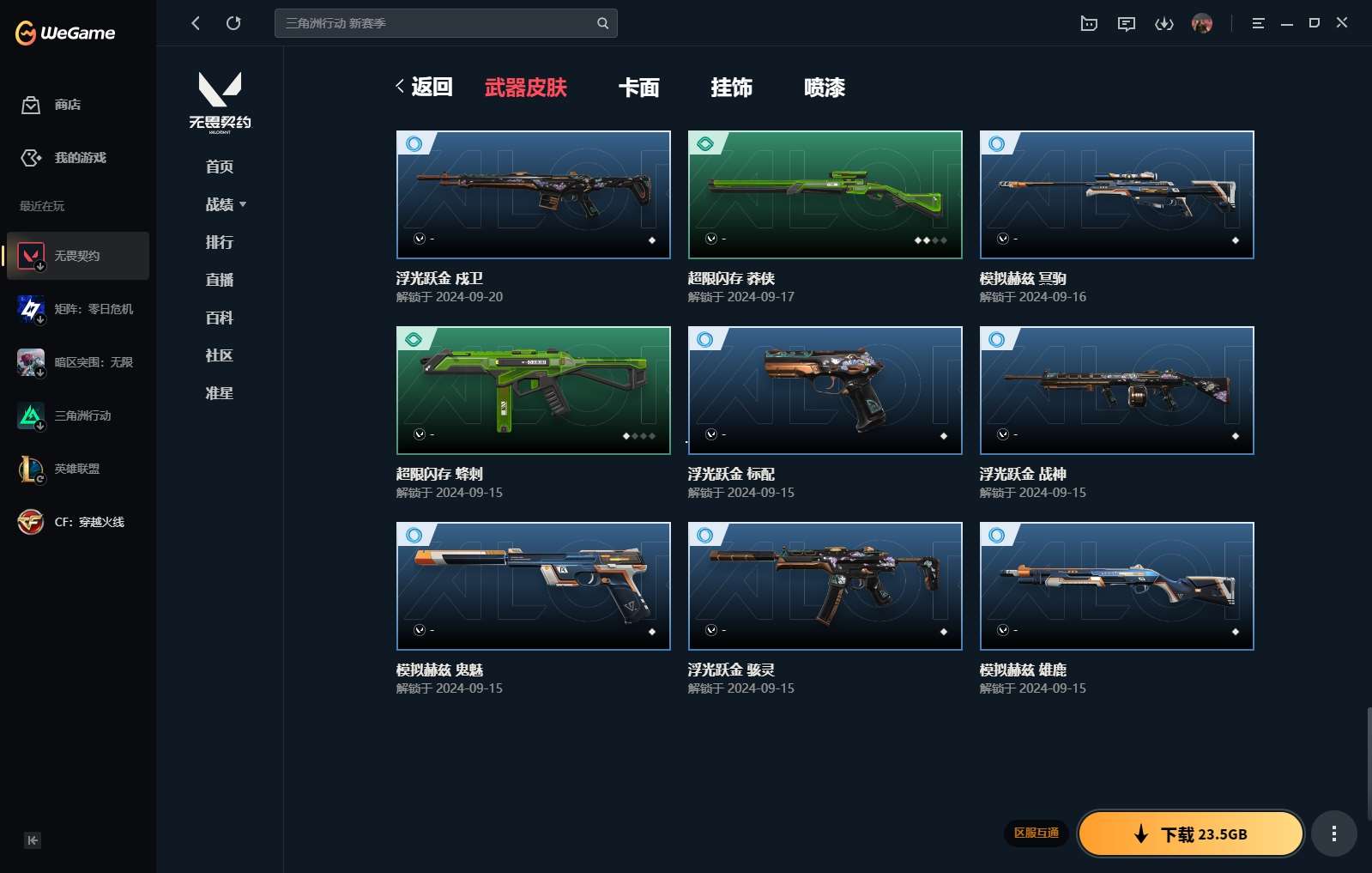The height and width of the screenshot is (873, 1372).
Task: Open the hamburger main menu
Action: coord(1258,23)
